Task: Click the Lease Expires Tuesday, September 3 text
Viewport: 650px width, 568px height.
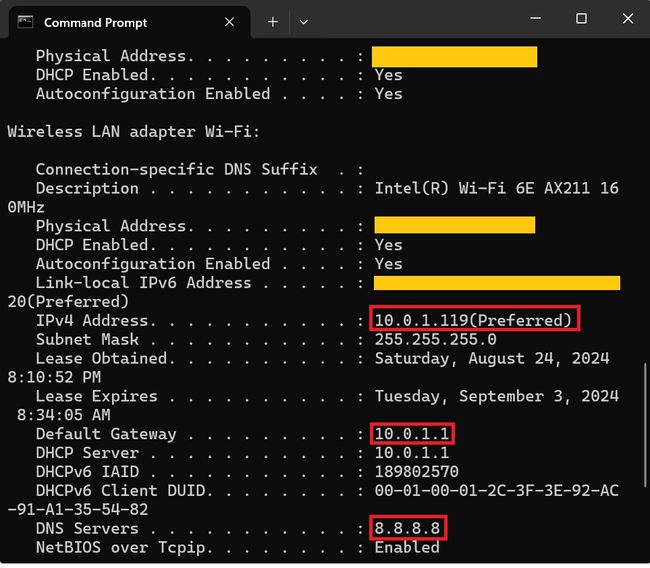Action: click(496, 396)
